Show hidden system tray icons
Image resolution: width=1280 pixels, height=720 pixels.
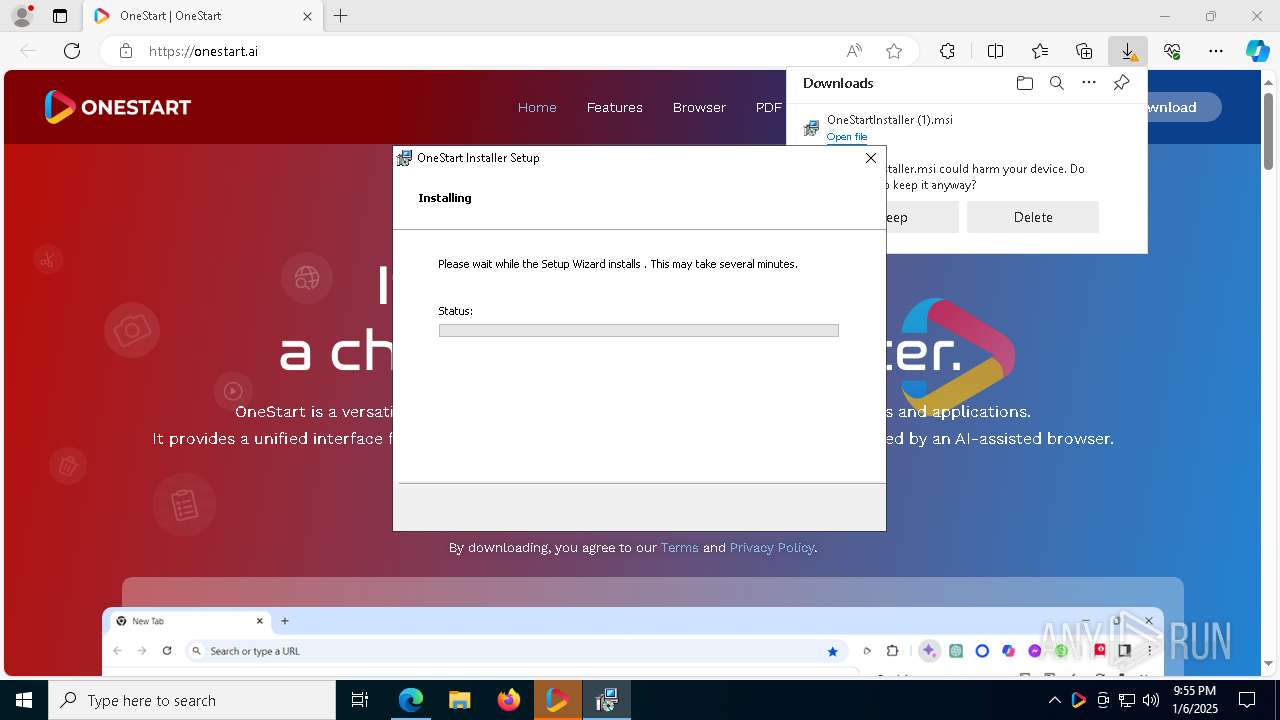pyautogui.click(x=1054, y=700)
